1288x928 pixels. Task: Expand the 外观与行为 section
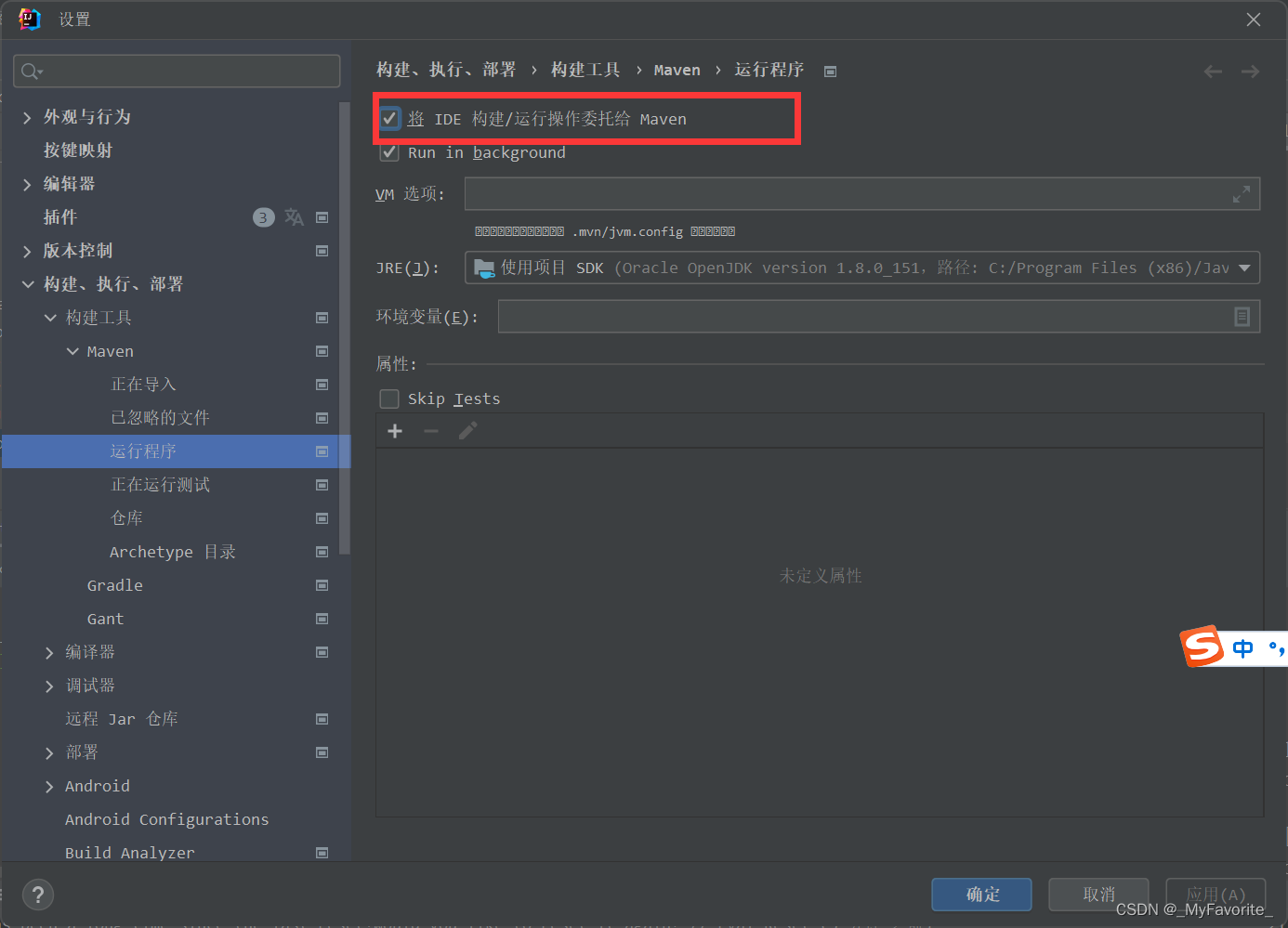click(27, 117)
